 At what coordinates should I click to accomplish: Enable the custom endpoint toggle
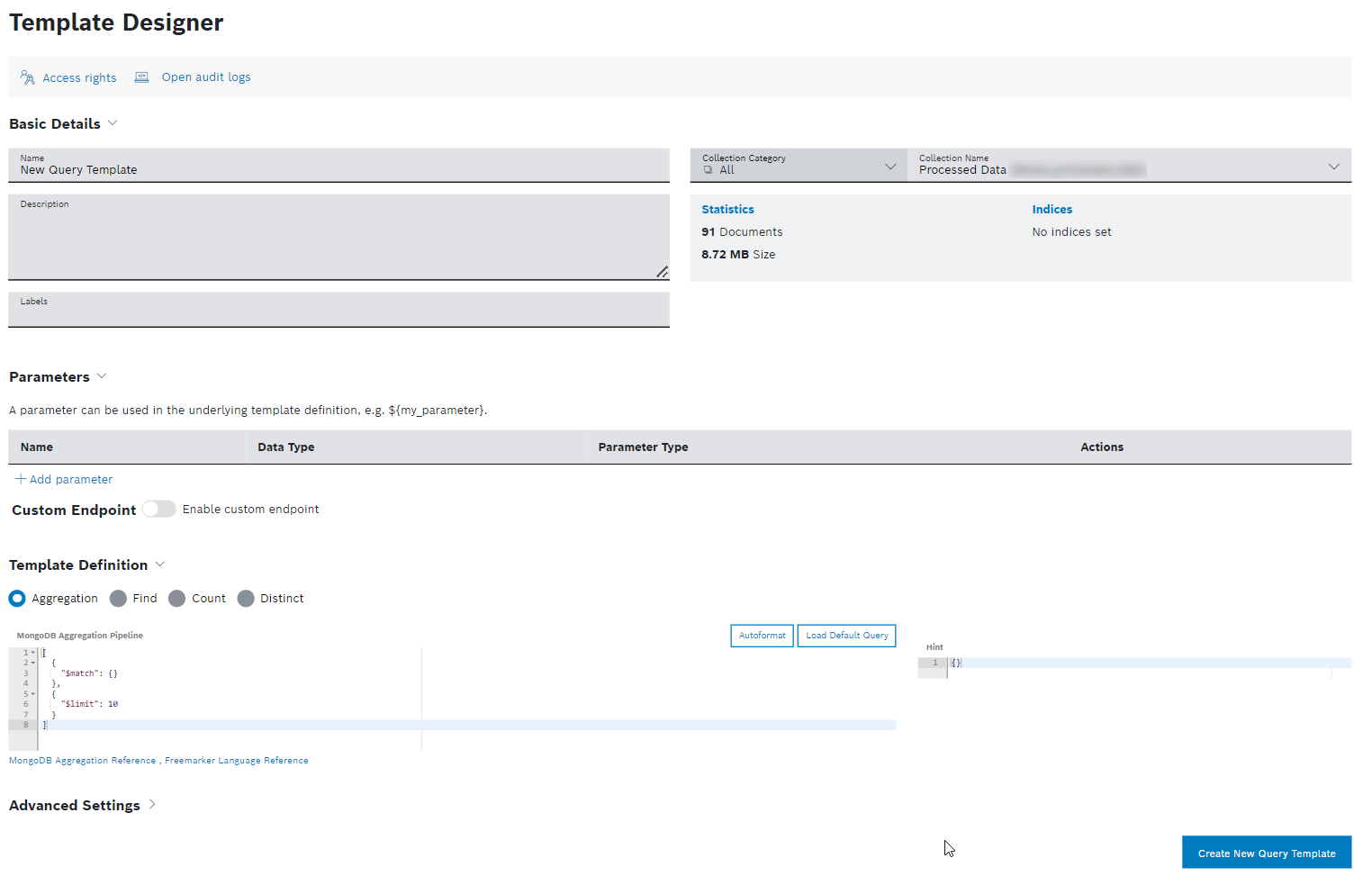158,510
